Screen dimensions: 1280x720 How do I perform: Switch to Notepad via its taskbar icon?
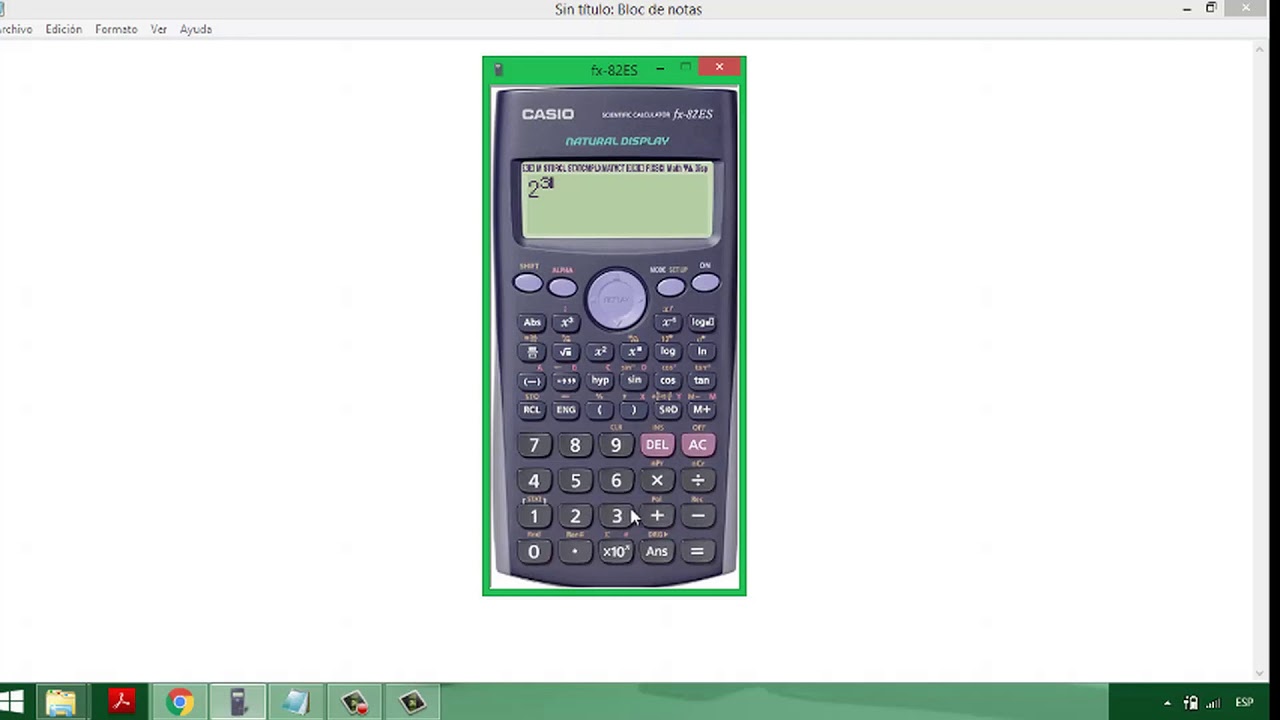(297, 702)
